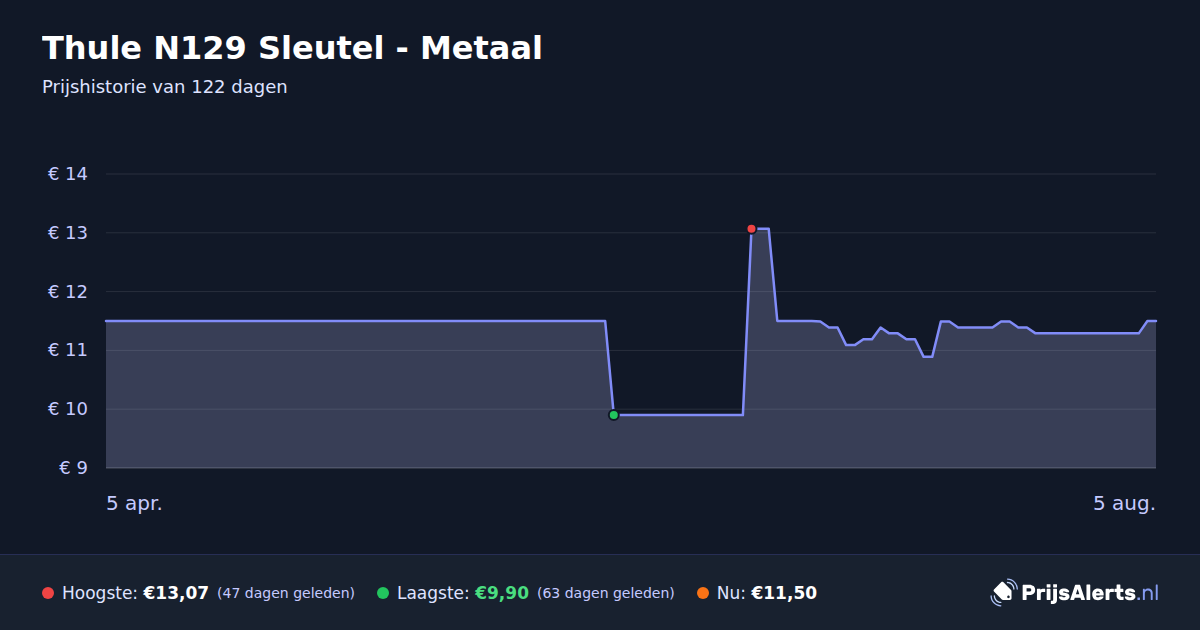Click the red Hoogste legend dot
This screenshot has height=630, width=1200.
48,593
